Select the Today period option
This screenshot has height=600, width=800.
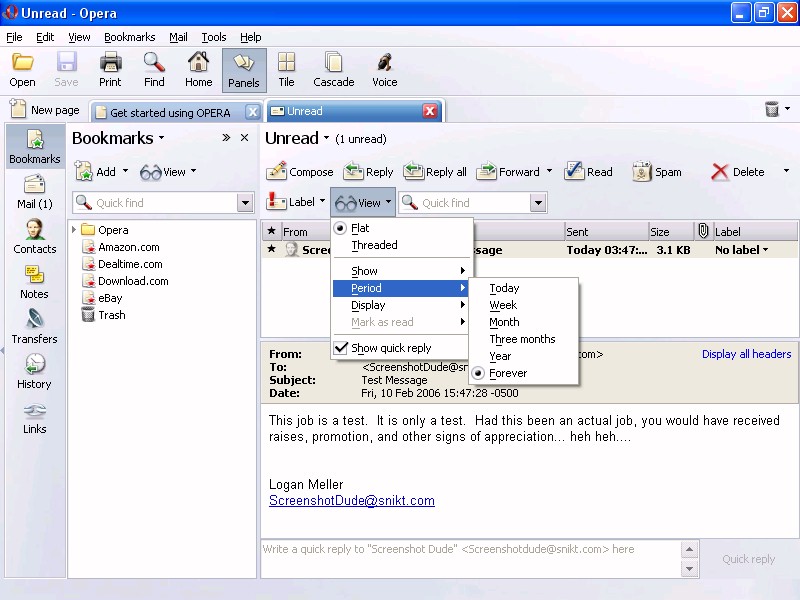[x=504, y=288]
